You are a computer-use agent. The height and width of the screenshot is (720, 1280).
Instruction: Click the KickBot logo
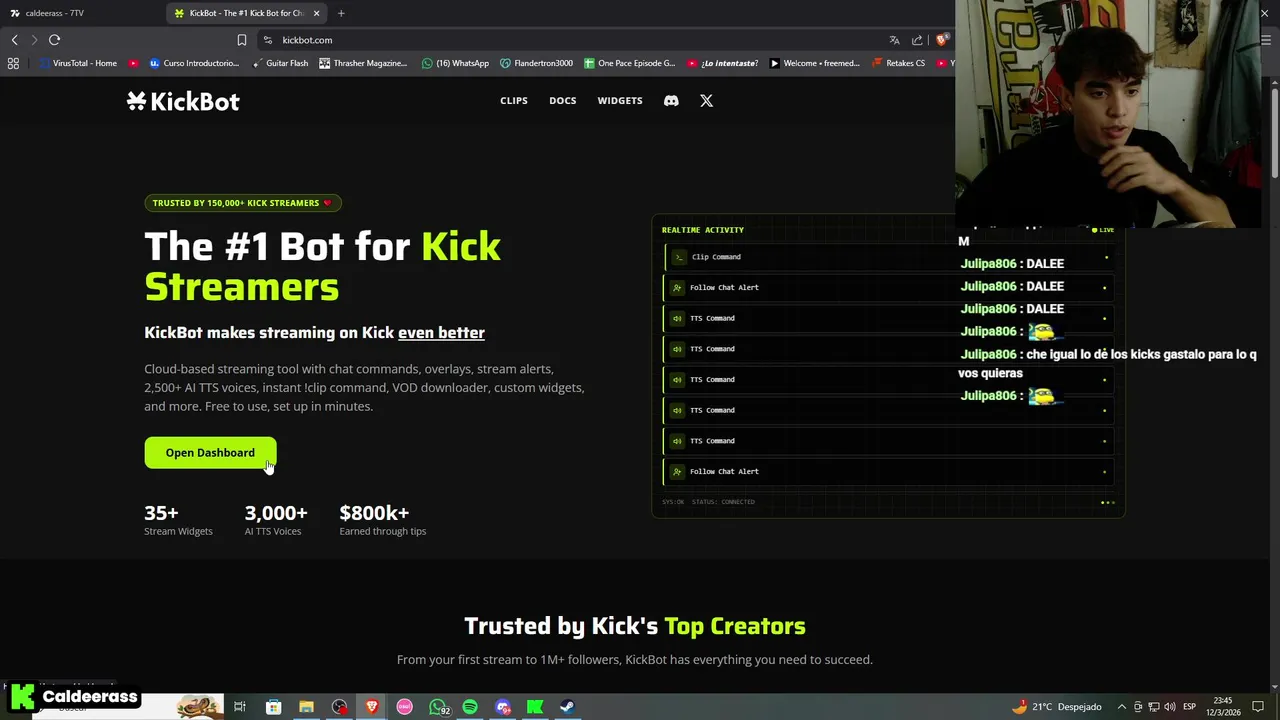[183, 101]
